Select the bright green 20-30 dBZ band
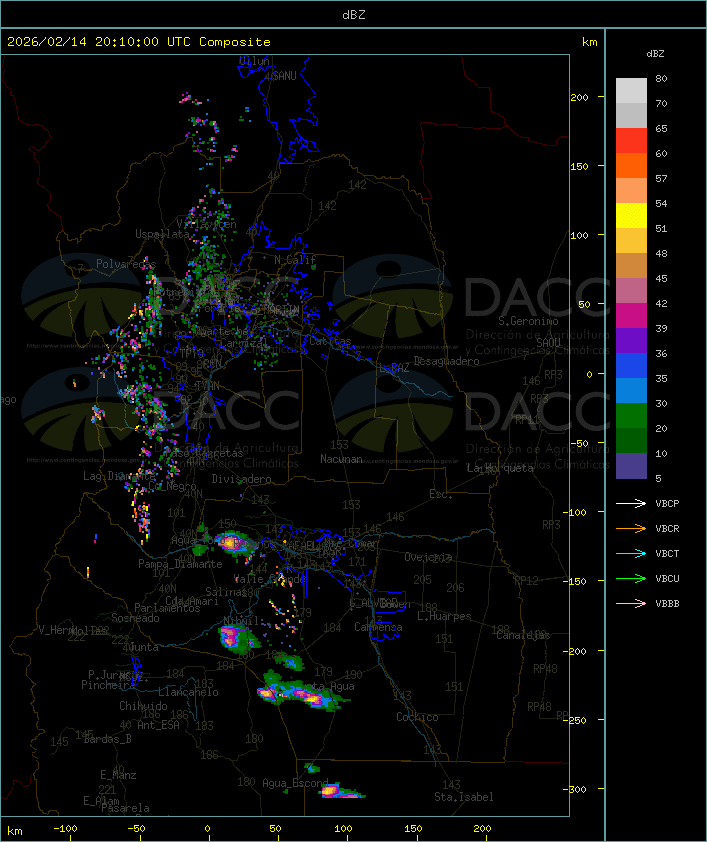Image resolution: width=707 pixels, height=842 pixels. 631,416
